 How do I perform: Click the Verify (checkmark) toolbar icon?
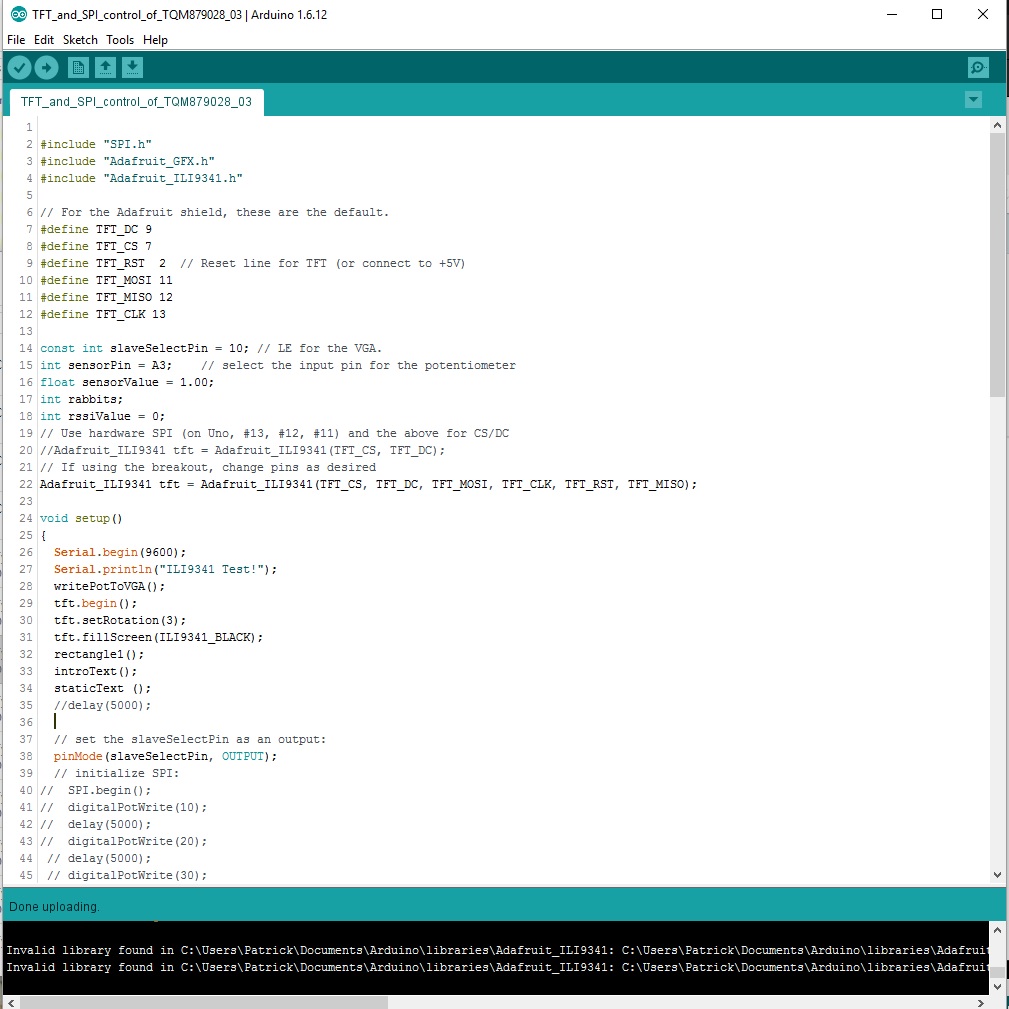point(19,67)
